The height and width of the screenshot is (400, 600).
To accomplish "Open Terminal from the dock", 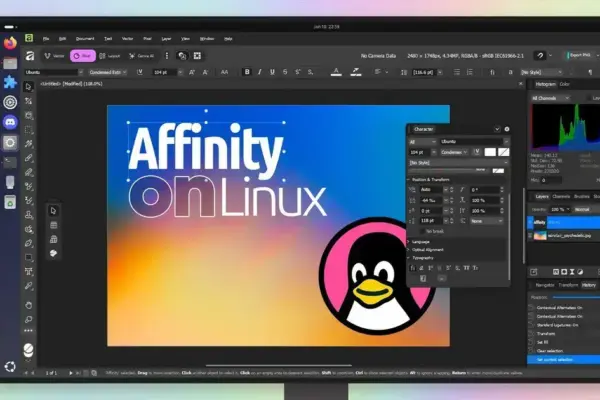I will (x=10, y=162).
